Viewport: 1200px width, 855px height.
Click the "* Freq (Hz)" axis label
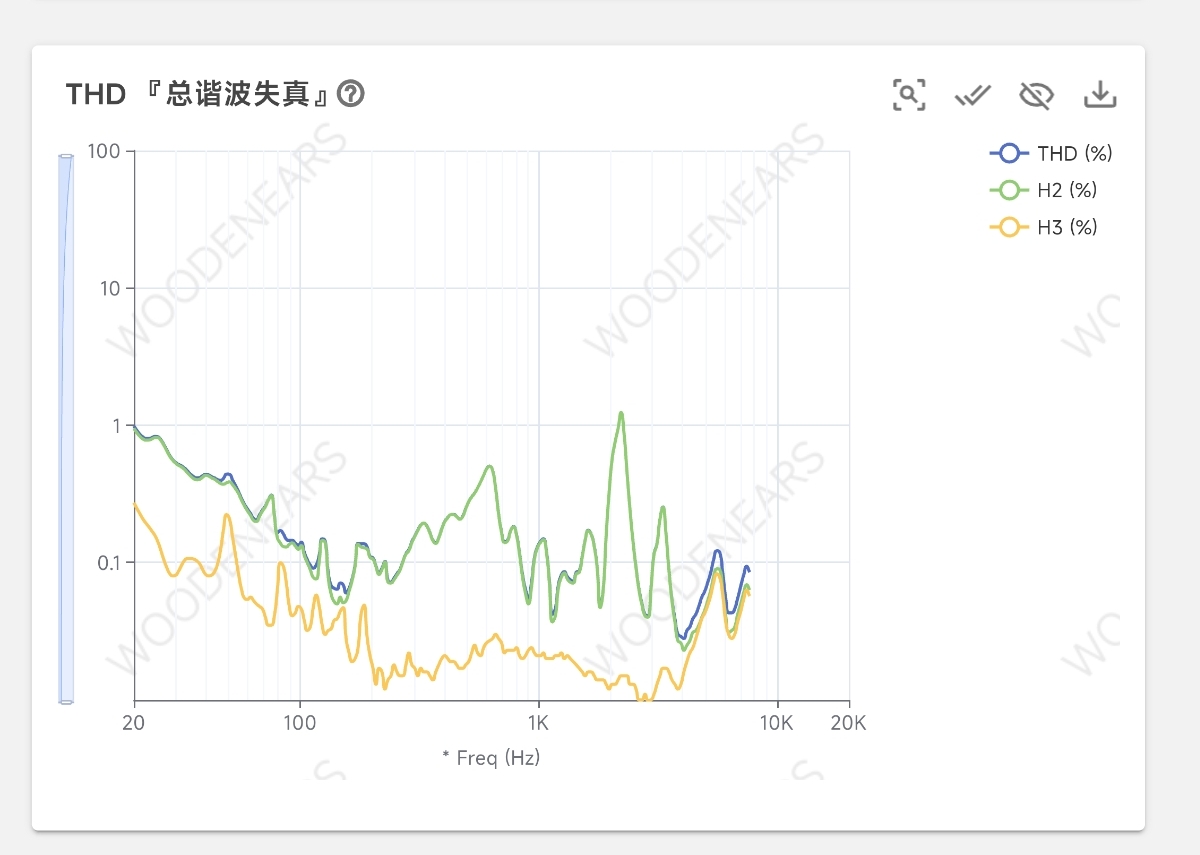pyautogui.click(x=491, y=757)
